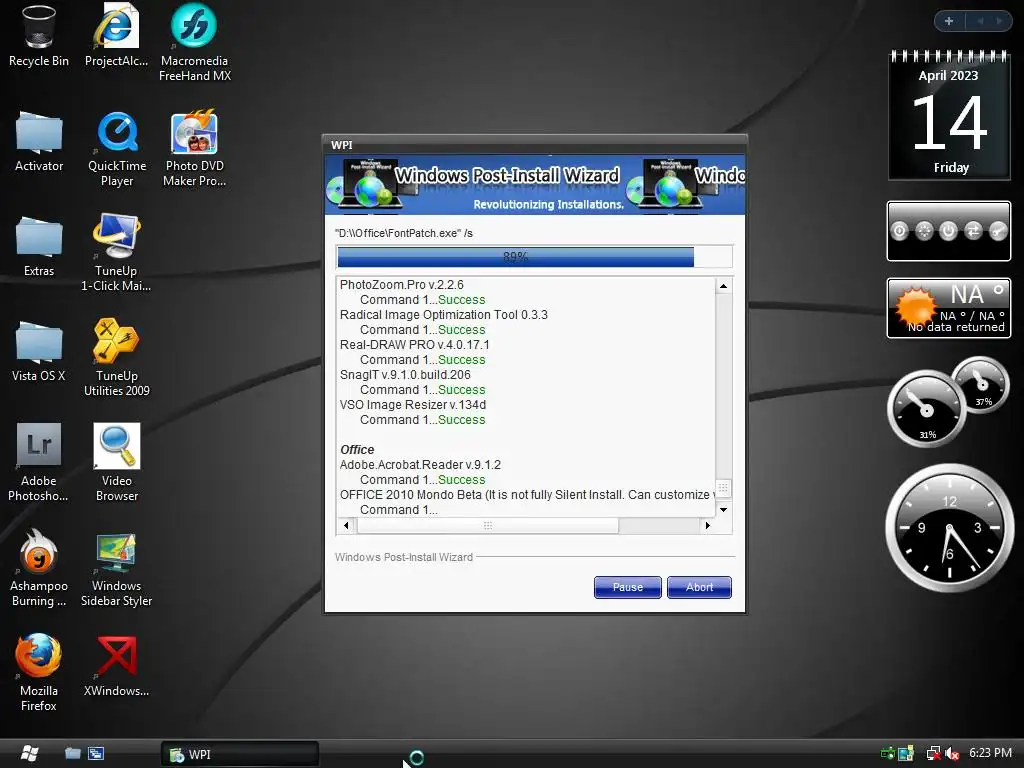Click the Office category heading in log
Screen dimensions: 1024x768
coord(357,450)
